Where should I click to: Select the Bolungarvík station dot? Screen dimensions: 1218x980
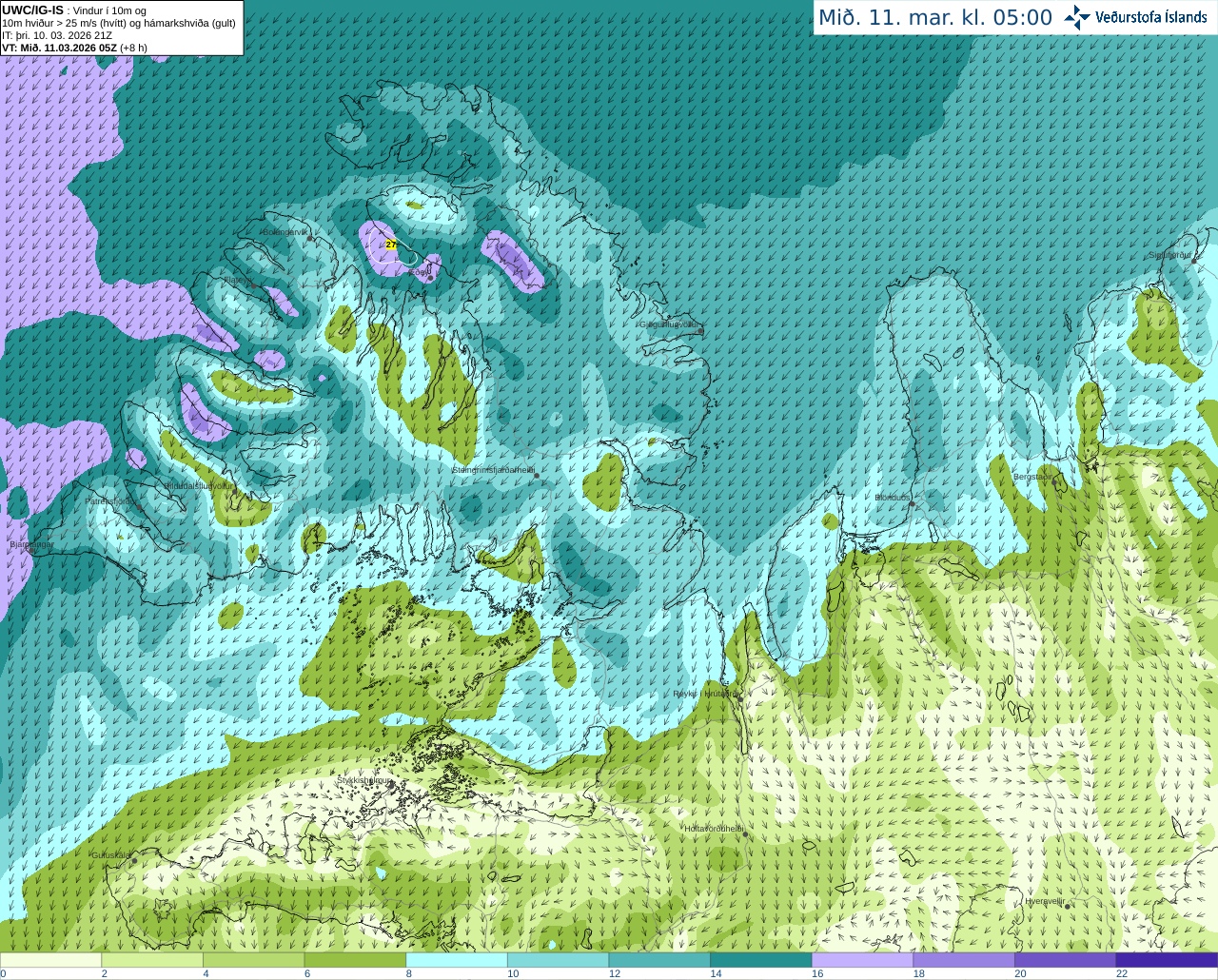pyautogui.click(x=310, y=239)
